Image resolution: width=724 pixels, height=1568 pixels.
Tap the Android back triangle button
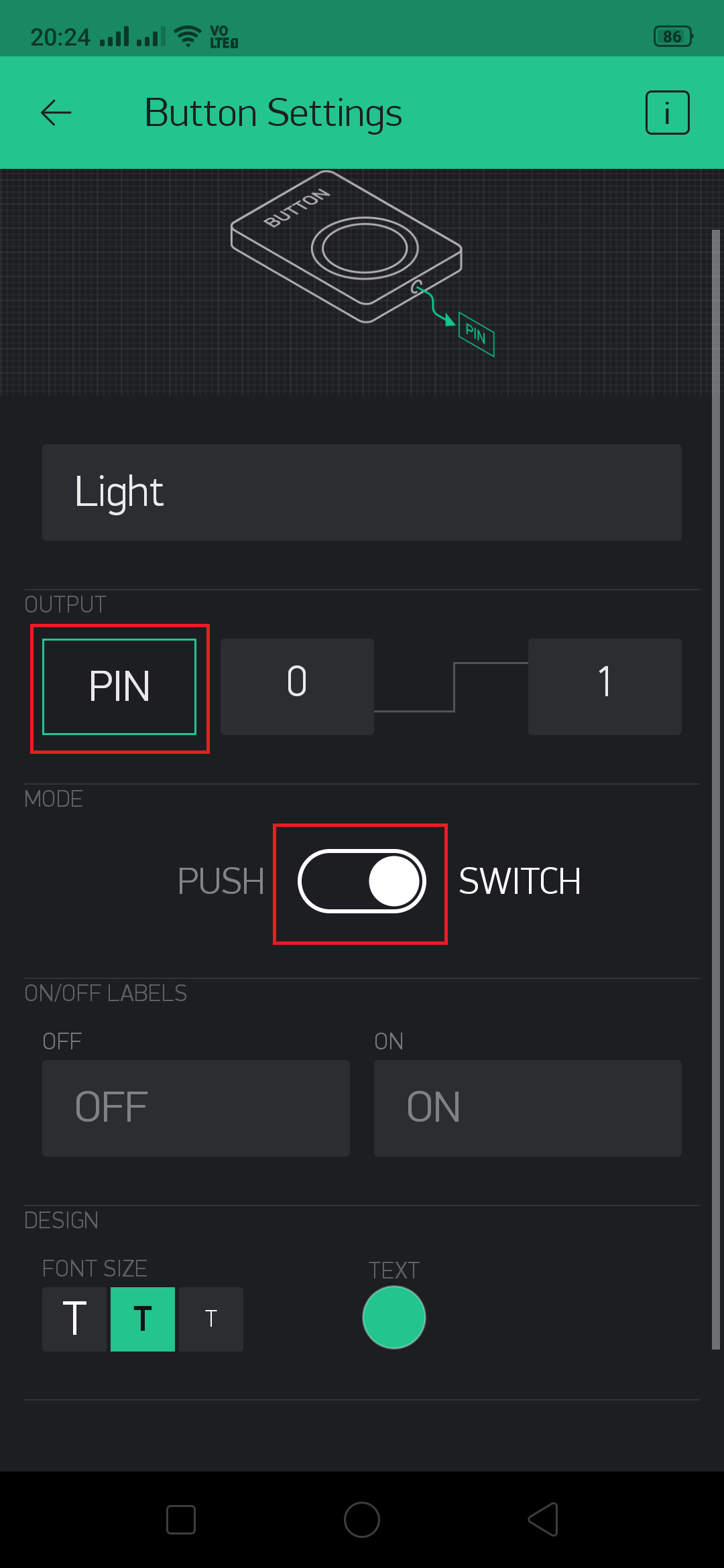pyautogui.click(x=544, y=1520)
